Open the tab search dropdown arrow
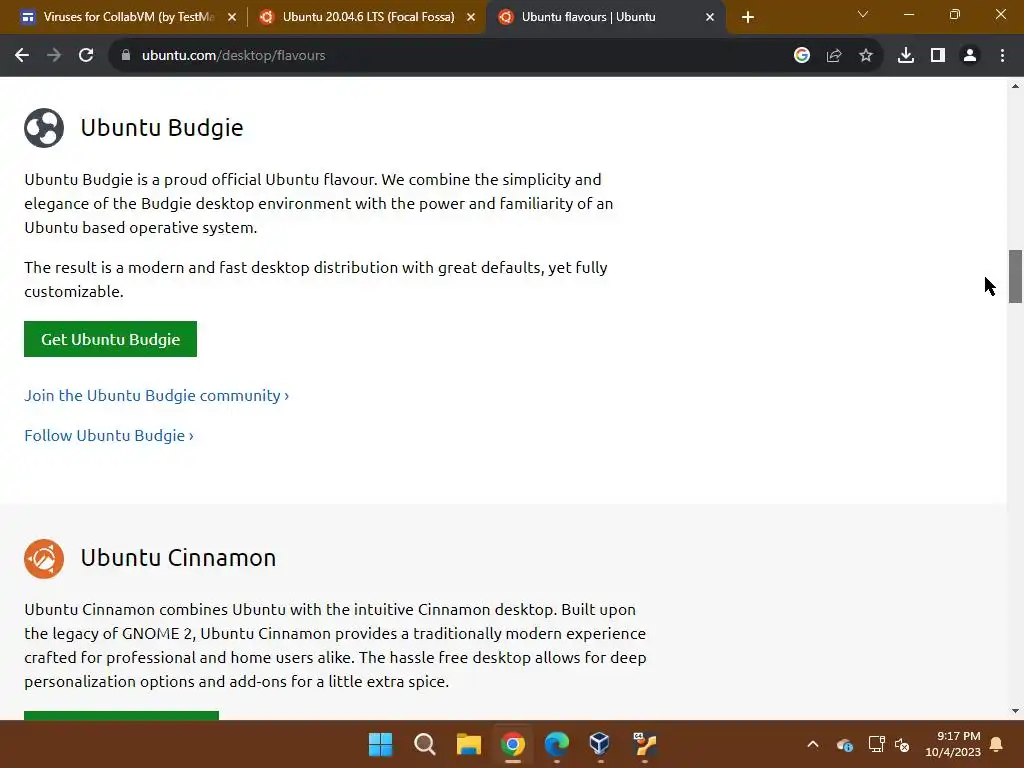This screenshot has height=768, width=1024. coord(863,14)
